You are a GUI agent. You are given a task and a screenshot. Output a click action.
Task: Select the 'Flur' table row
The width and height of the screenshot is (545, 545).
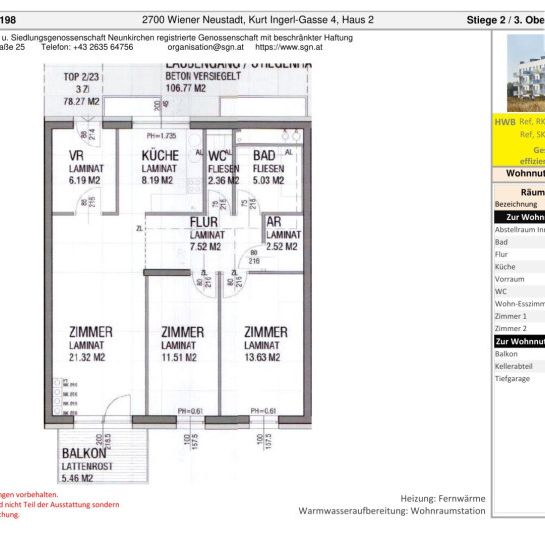pos(520,254)
